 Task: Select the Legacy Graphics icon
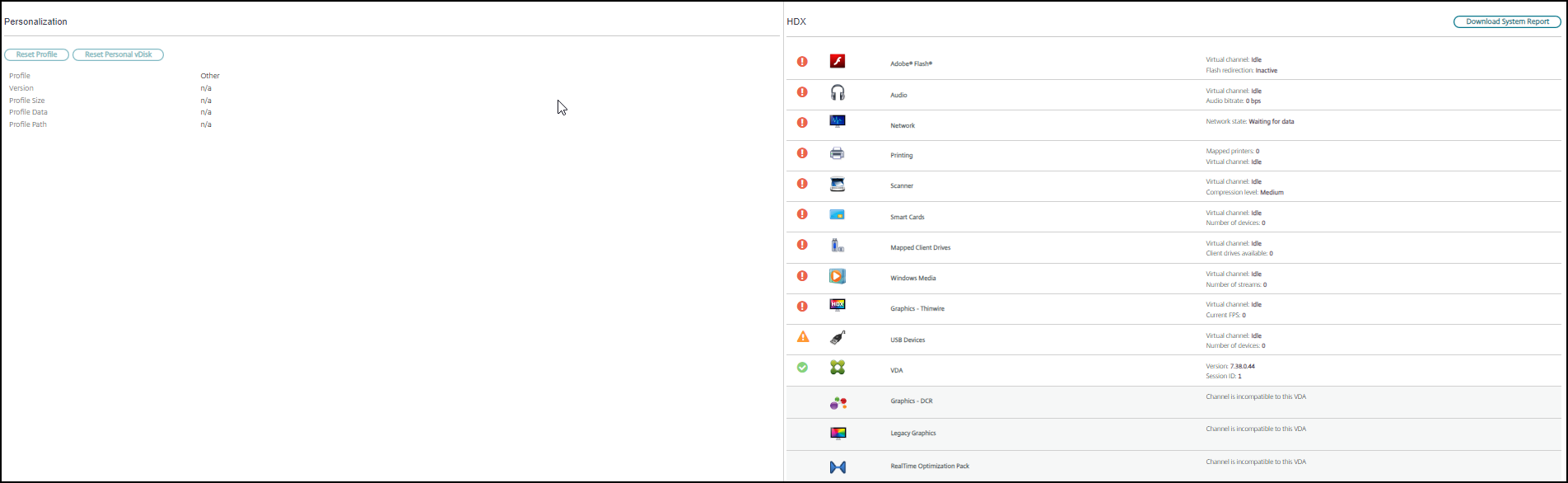(x=838, y=434)
